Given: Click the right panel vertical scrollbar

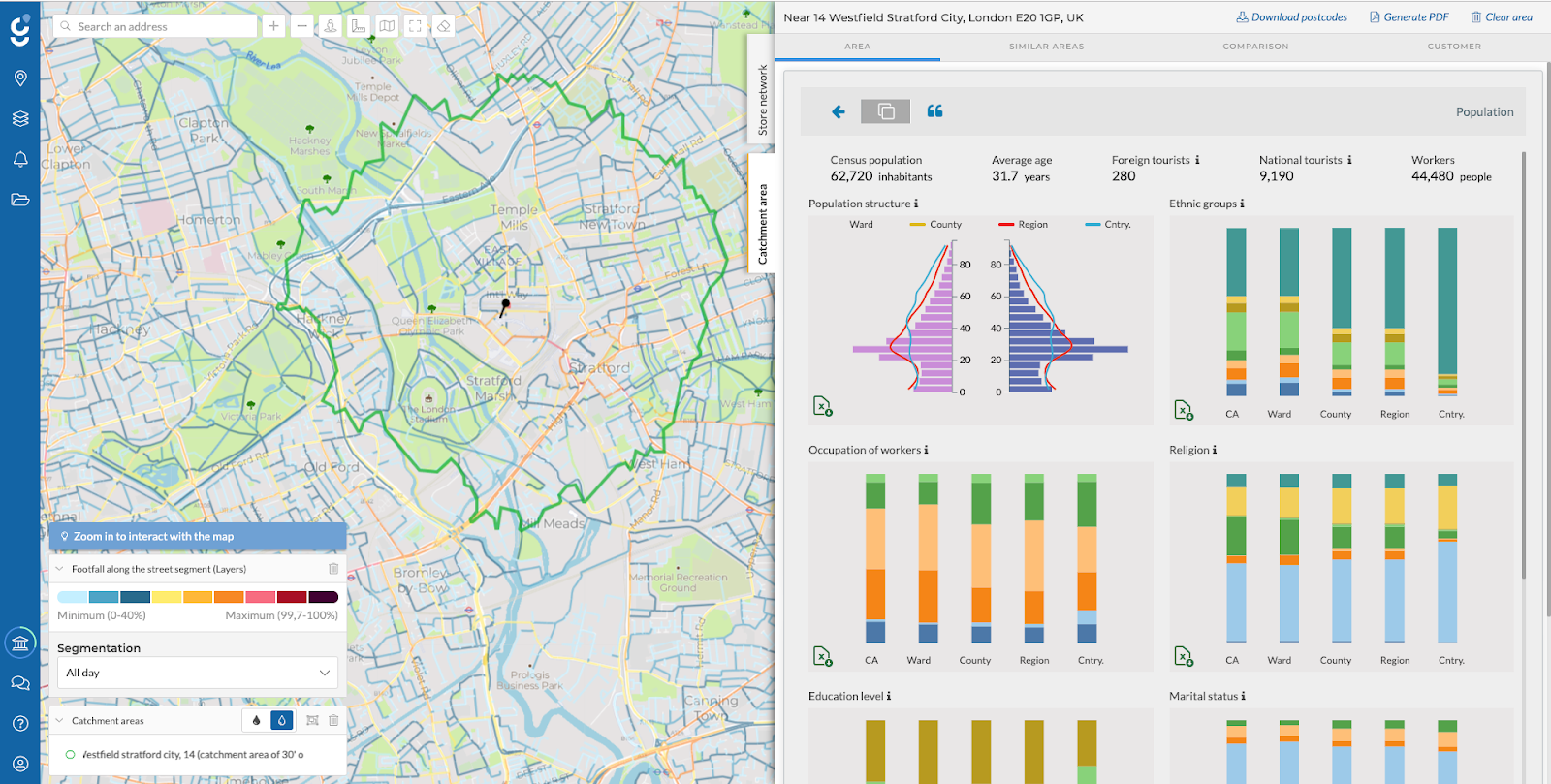Looking at the screenshot, I should click(1524, 364).
